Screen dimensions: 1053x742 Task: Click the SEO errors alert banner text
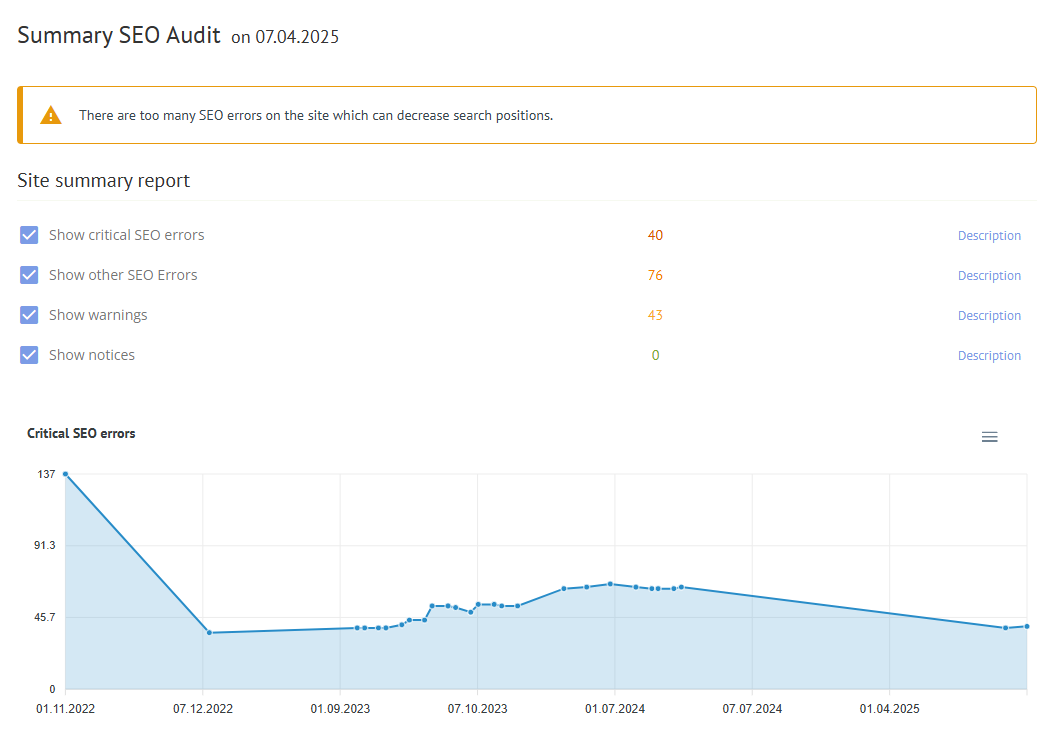pos(316,116)
